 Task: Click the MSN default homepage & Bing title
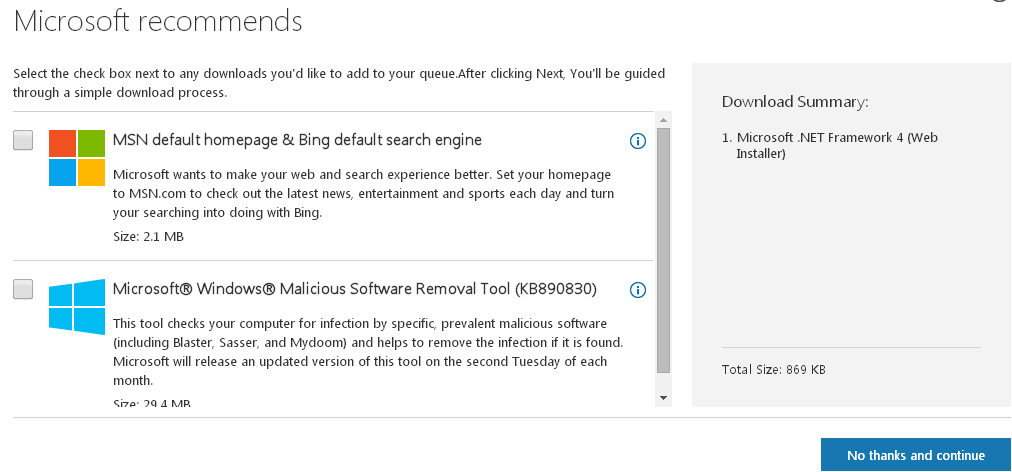coord(298,139)
